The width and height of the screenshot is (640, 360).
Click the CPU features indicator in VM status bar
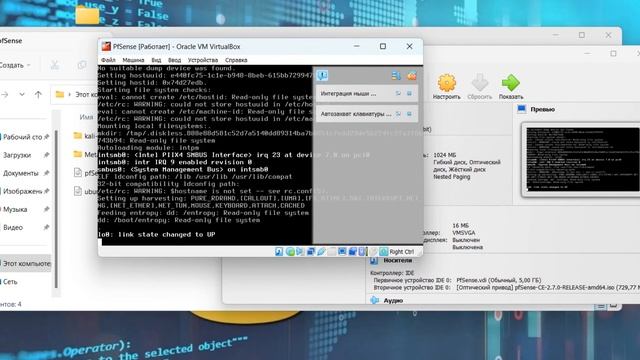click(362, 251)
